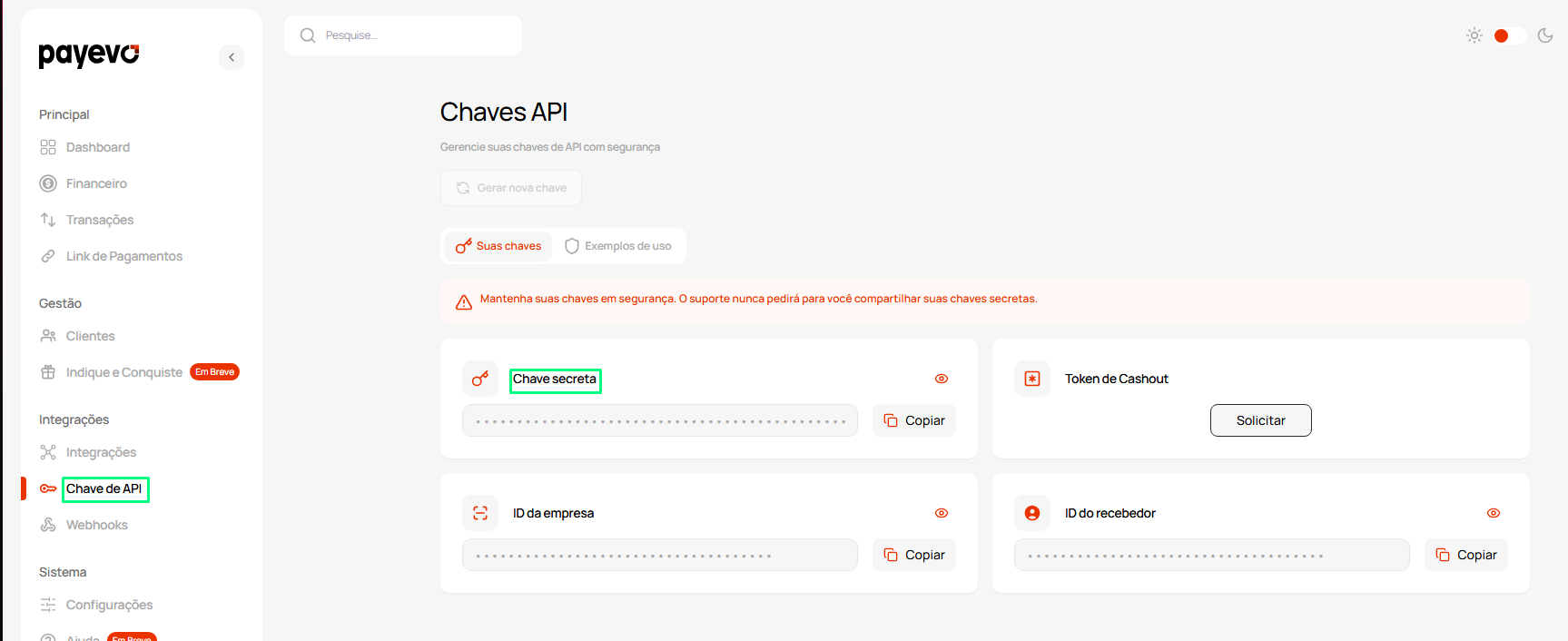Screen dimensions: 1568x641
Task: Click the masked ID do recebedor field
Action: point(1212,555)
